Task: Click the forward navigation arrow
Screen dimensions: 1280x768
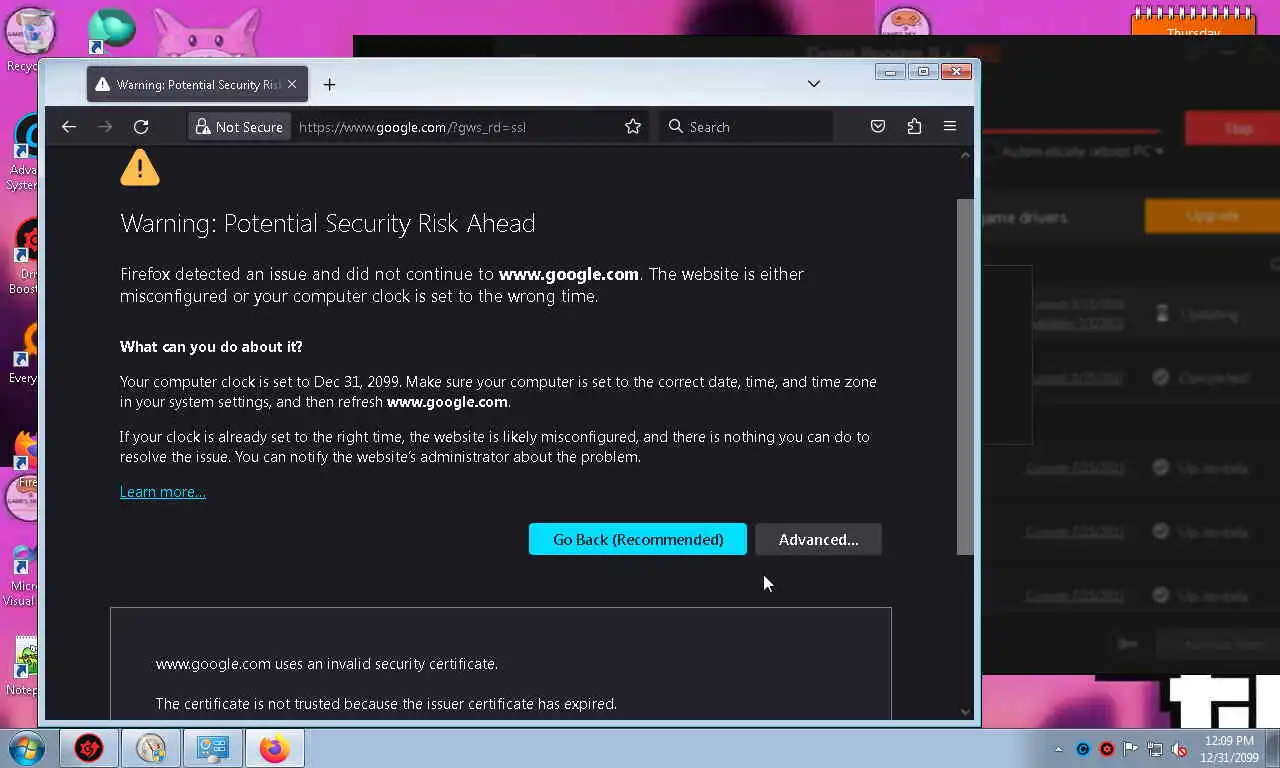Action: [x=105, y=127]
